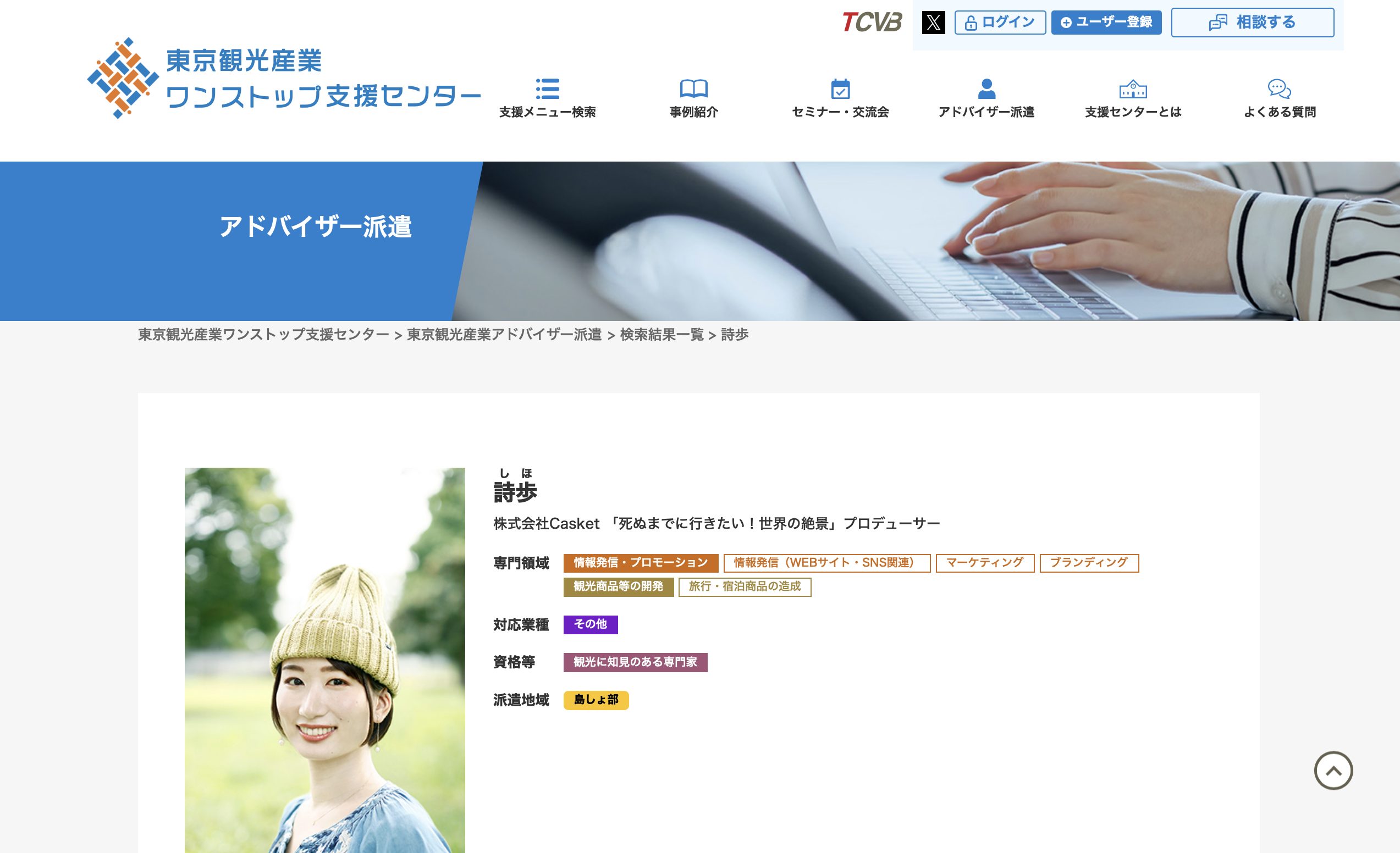
Task: Open セミナー・交流会 calendar icon
Action: click(x=840, y=89)
